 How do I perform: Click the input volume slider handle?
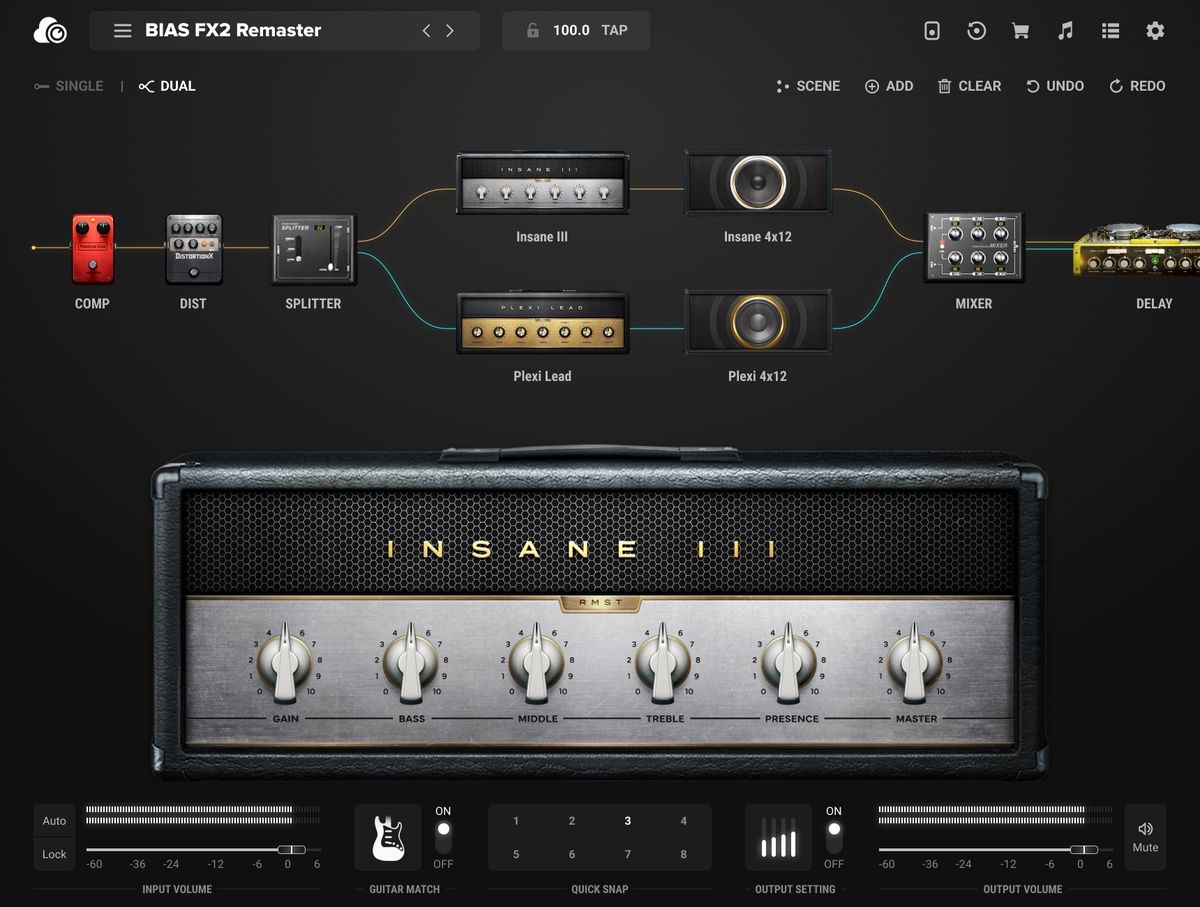coord(291,849)
